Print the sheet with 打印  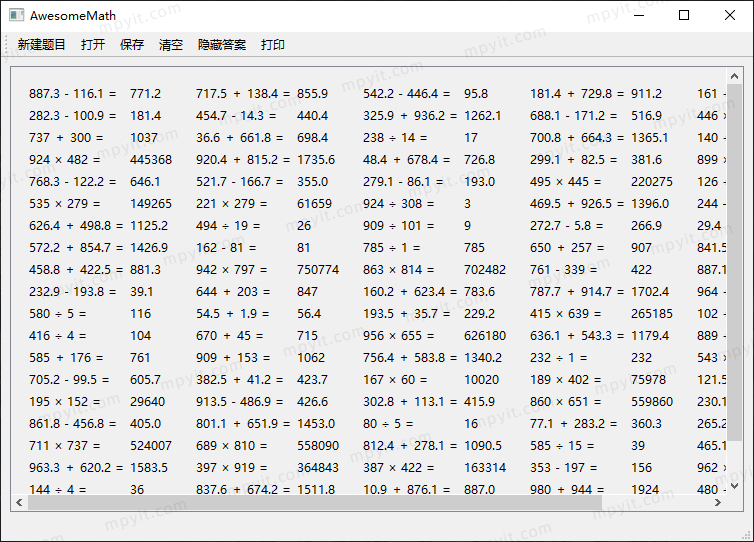[x=273, y=45]
